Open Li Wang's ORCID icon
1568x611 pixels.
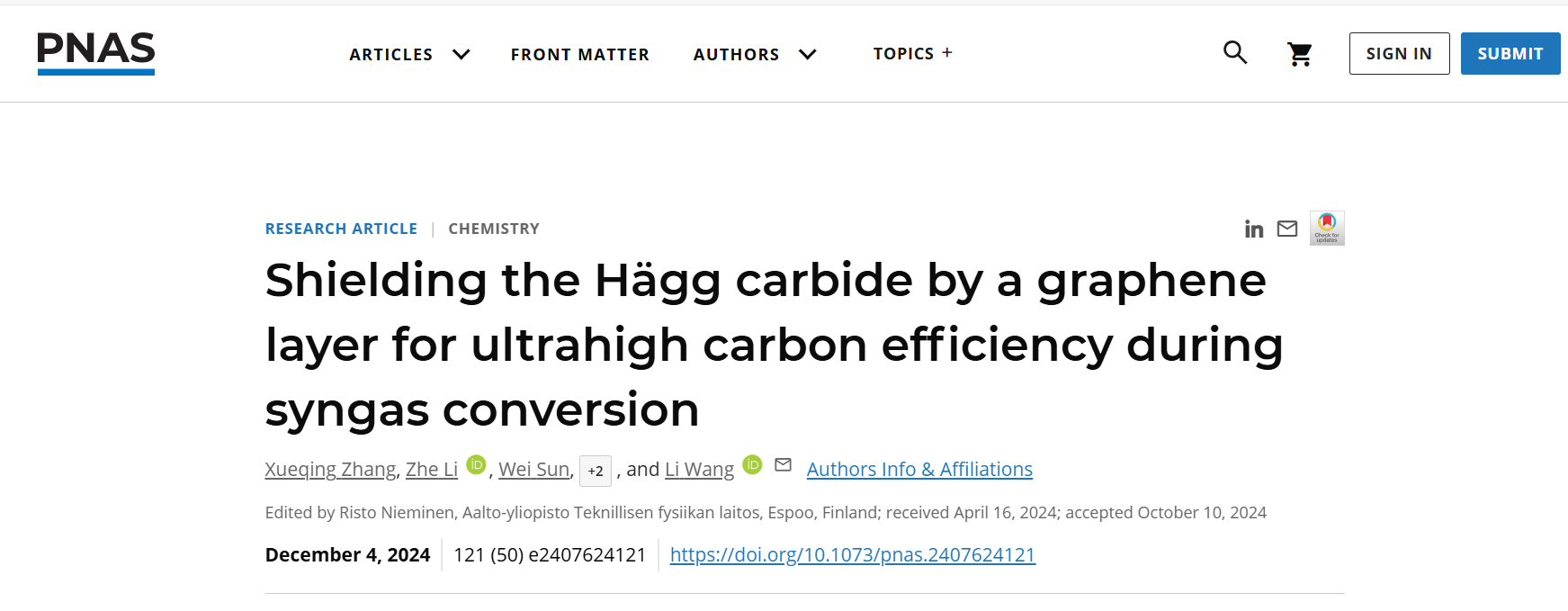[x=753, y=465]
